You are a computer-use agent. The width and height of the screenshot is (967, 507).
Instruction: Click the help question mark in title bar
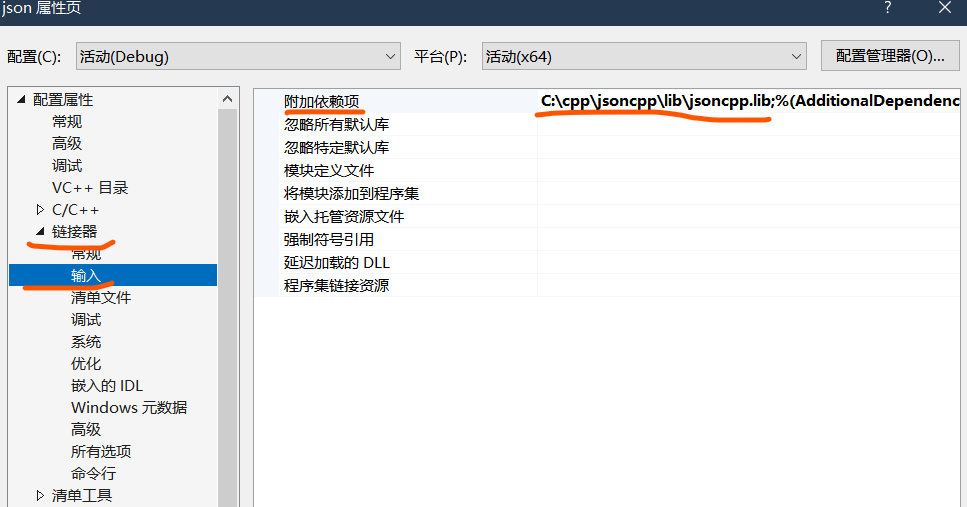(887, 8)
